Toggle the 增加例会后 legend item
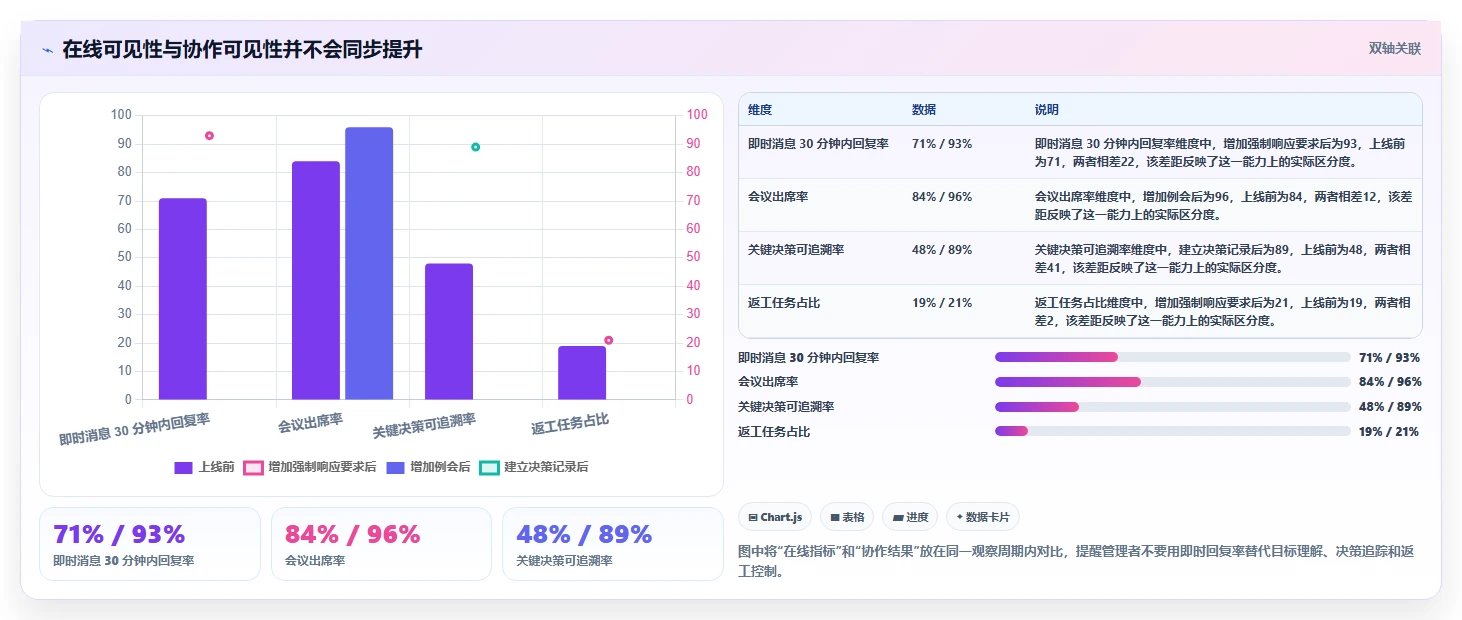 tap(428, 467)
